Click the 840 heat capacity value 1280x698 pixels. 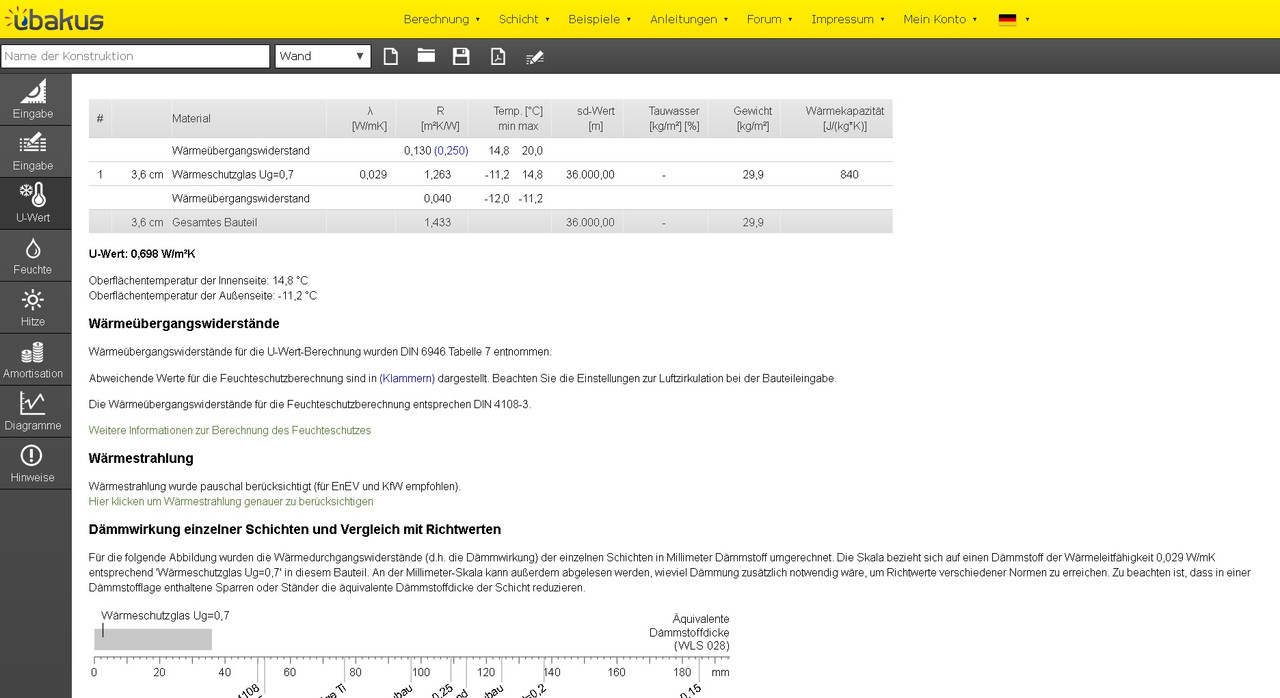(849, 175)
